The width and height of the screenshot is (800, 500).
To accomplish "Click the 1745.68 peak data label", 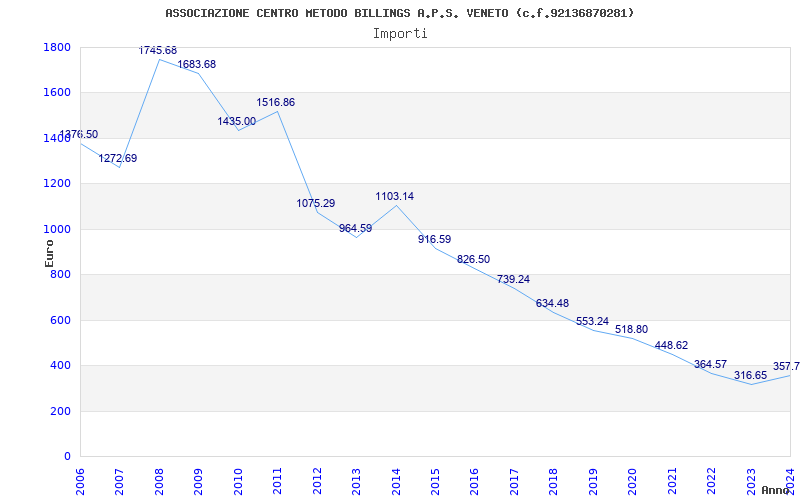I will tap(158, 51).
